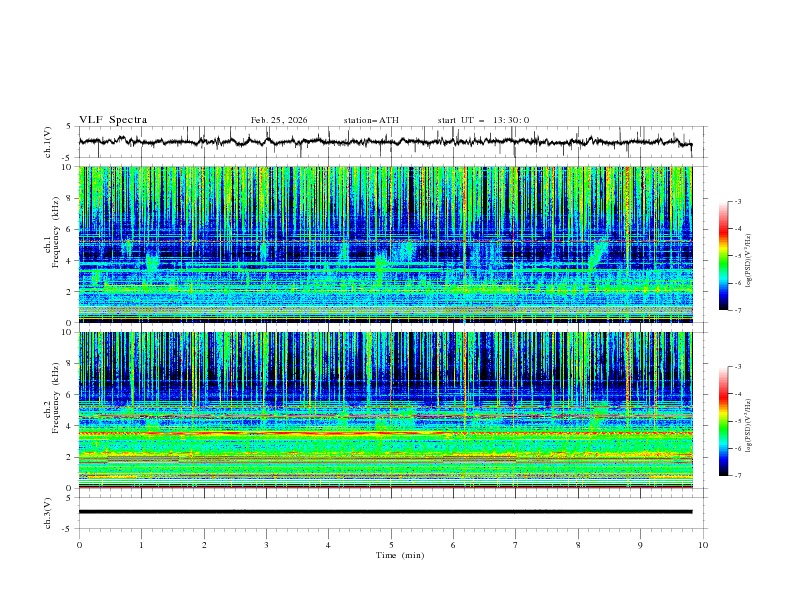This screenshot has width=792, height=612.
Task: Click the "10" tick on the time axis
Action: [x=703, y=545]
